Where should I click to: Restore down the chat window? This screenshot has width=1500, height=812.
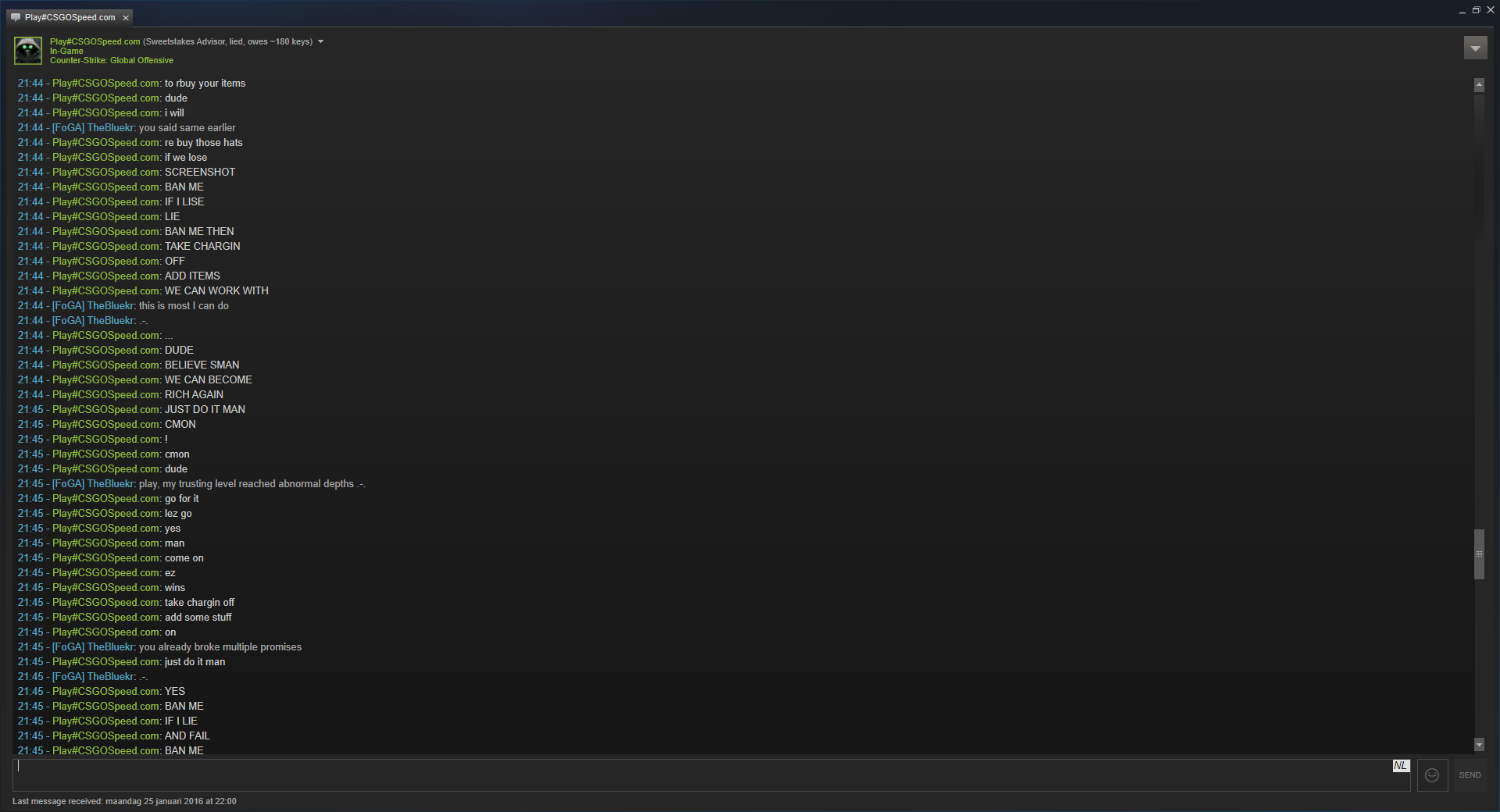(x=1476, y=10)
